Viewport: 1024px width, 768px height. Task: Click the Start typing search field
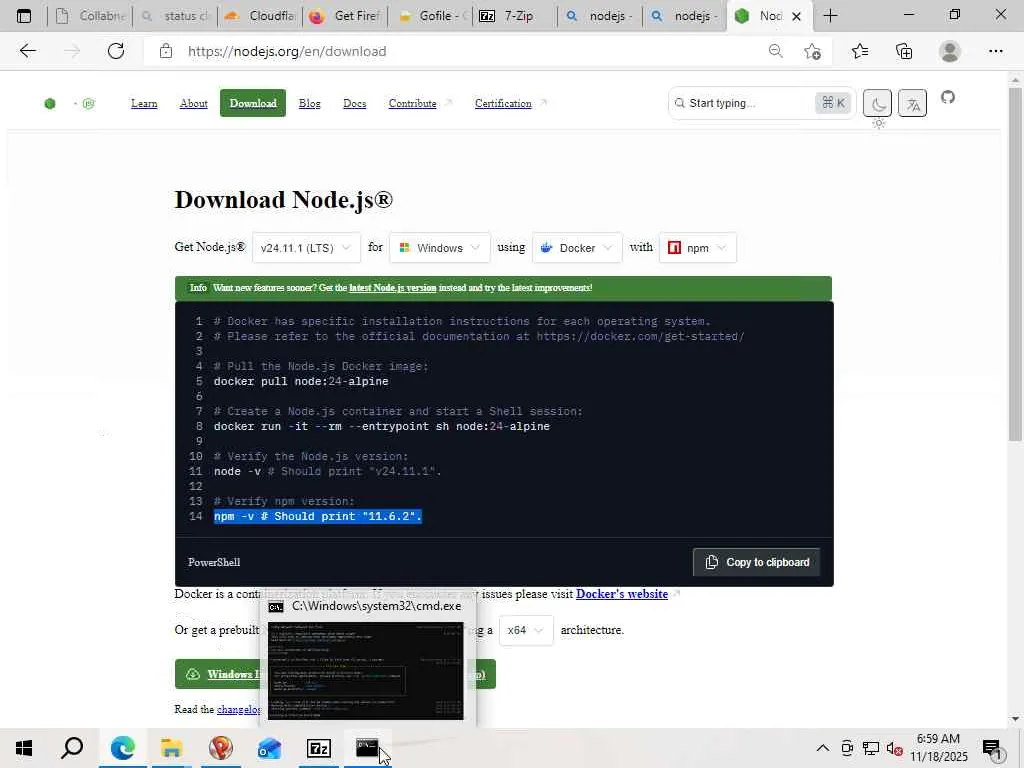coord(750,103)
